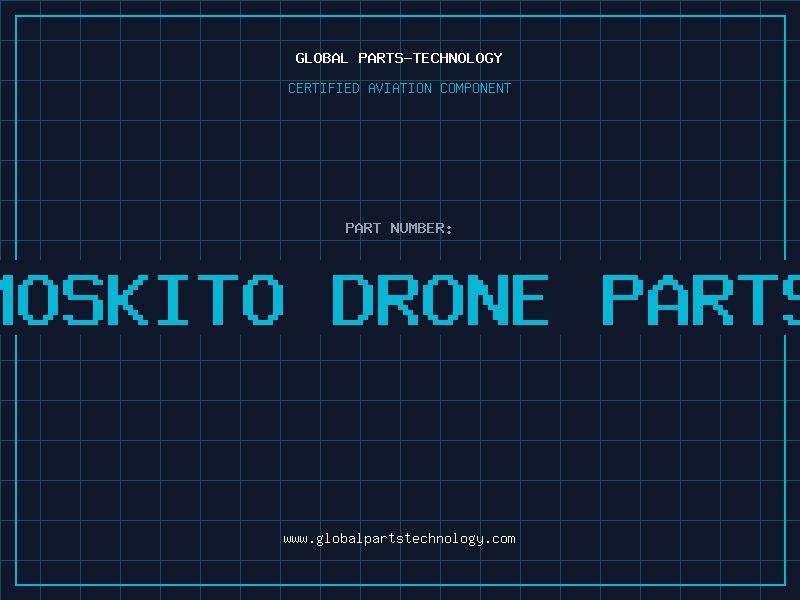Select the CERTIFIED AVIATION COMPONENT subtitle
Viewport: 800px width, 600px height.
(x=399, y=88)
